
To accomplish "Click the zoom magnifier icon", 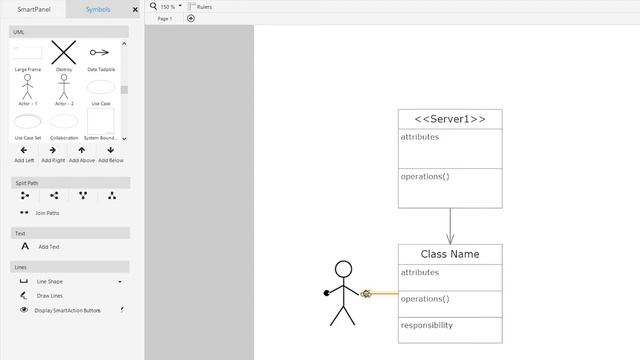I will click(153, 6).
